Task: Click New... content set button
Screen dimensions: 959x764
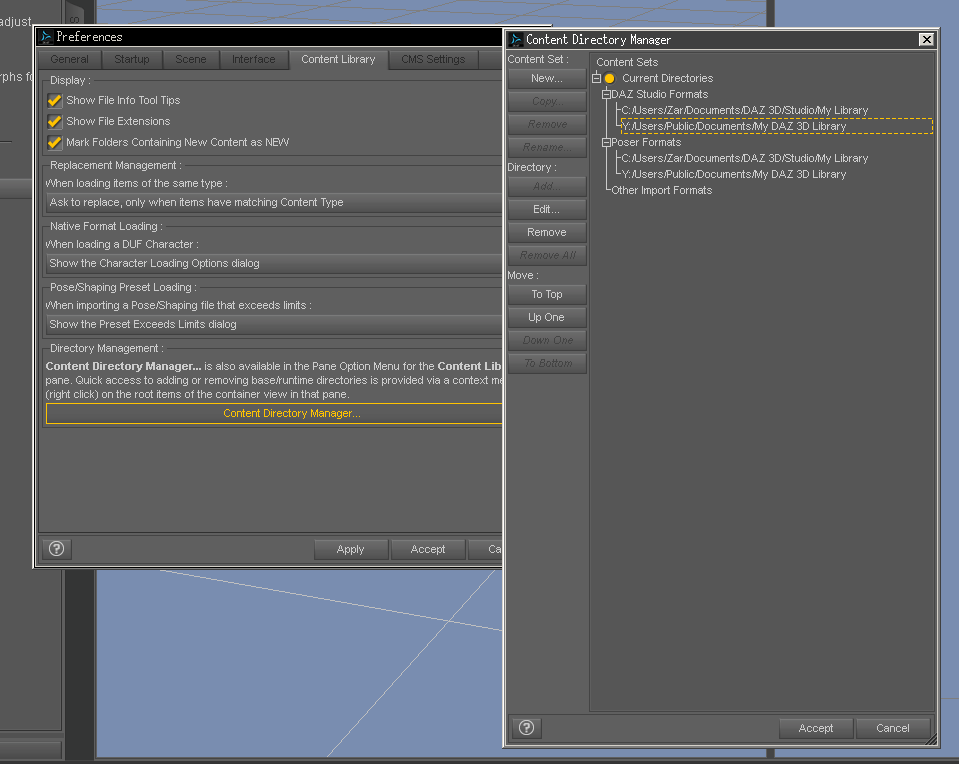Action: [x=547, y=78]
